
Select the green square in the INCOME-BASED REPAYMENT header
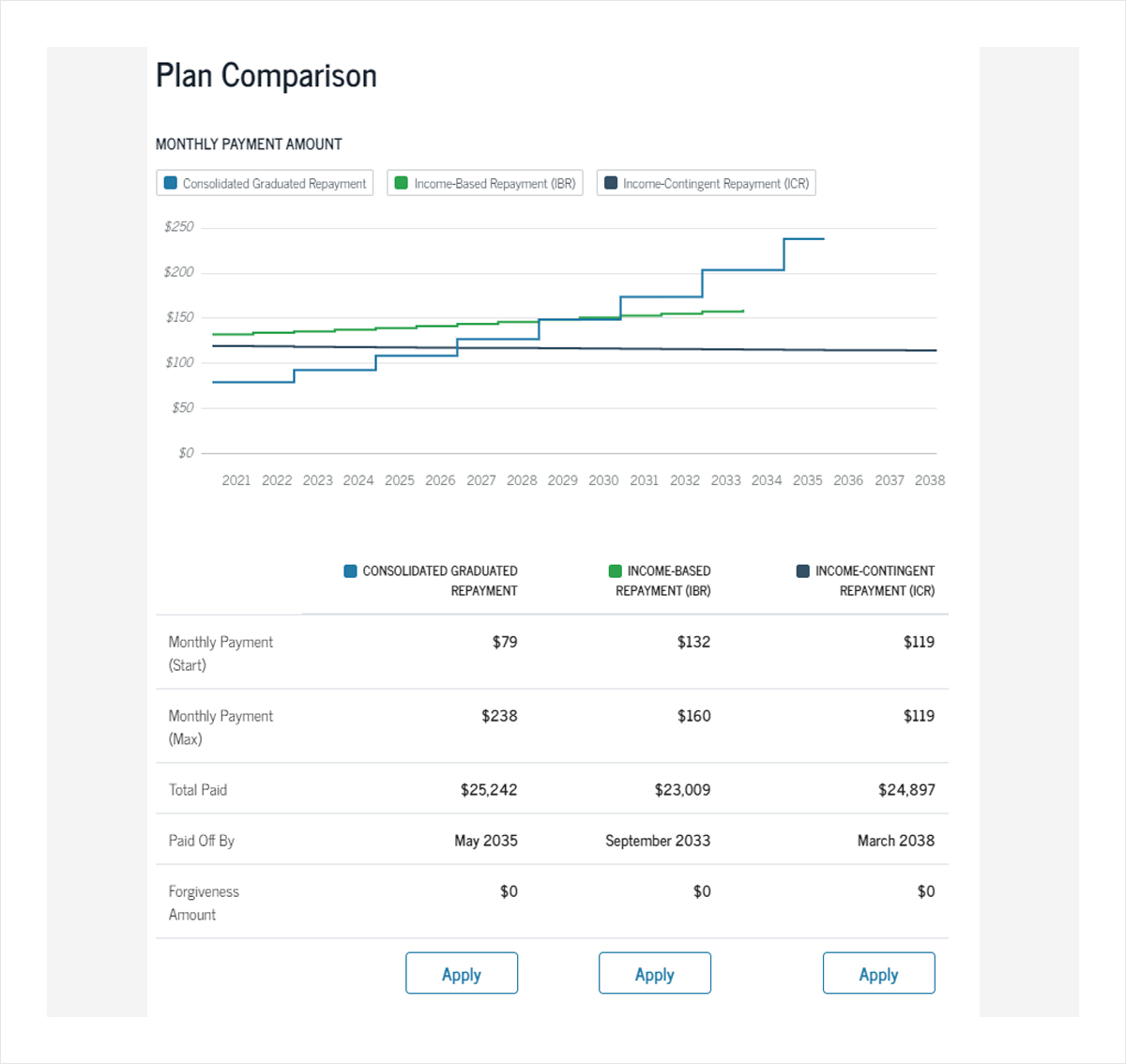(614, 570)
